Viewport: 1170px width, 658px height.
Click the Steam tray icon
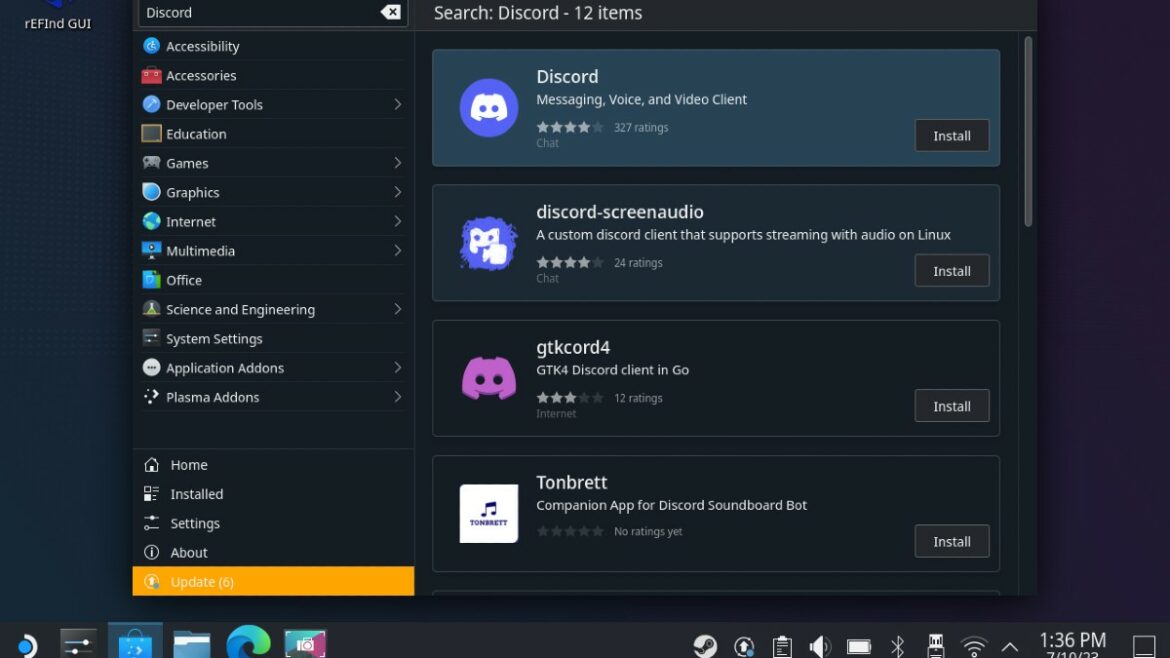pos(705,646)
